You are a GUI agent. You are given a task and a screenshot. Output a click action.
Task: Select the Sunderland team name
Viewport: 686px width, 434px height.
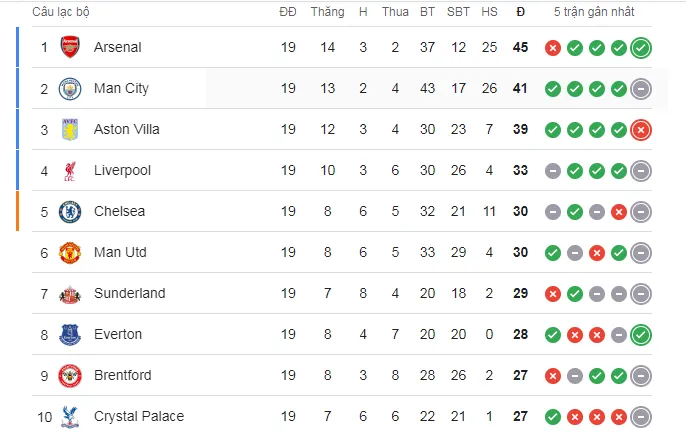(x=129, y=293)
